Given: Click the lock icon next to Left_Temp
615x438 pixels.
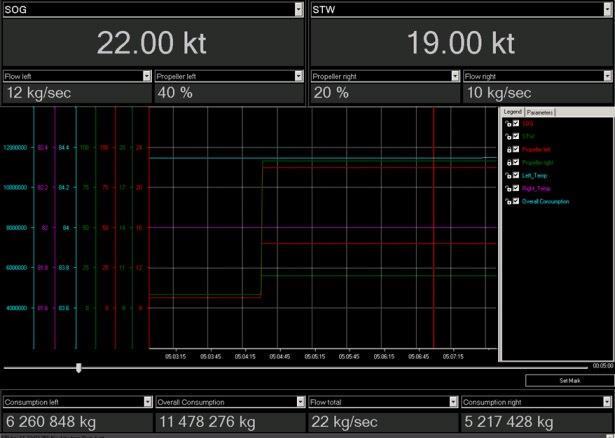Looking at the screenshot, I should [x=509, y=175].
